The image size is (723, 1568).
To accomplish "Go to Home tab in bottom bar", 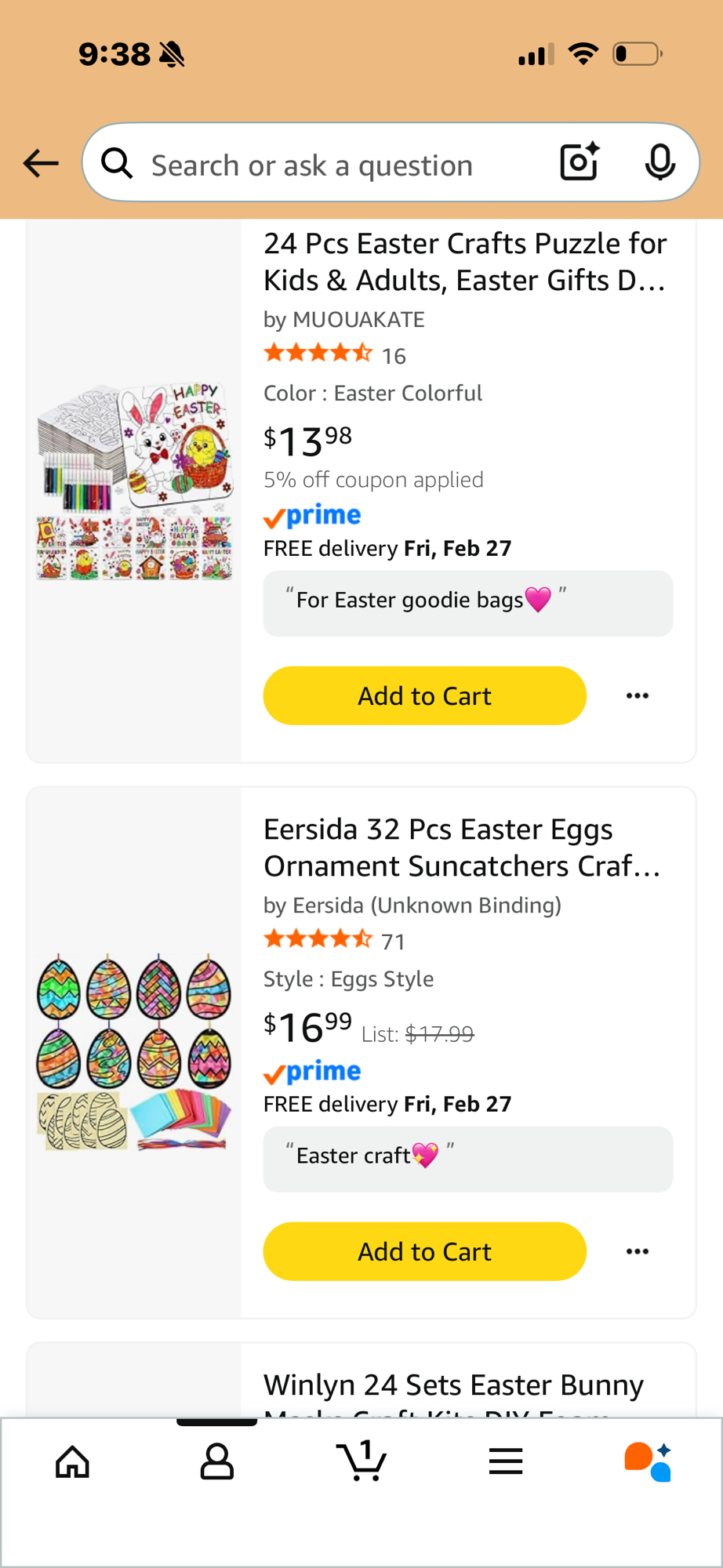I will (72, 1461).
